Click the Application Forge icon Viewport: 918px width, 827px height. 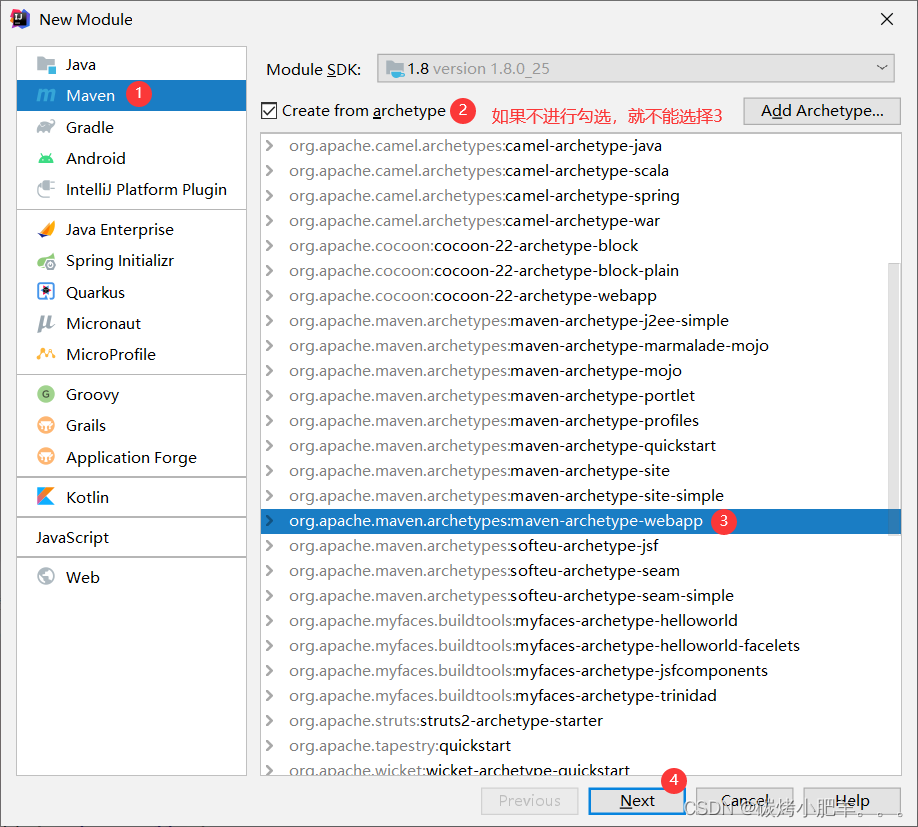click(46, 457)
